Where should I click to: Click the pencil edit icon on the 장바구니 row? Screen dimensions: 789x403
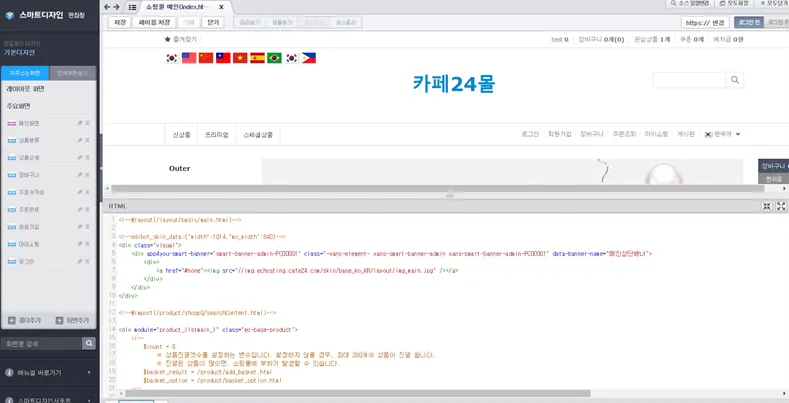(80, 175)
